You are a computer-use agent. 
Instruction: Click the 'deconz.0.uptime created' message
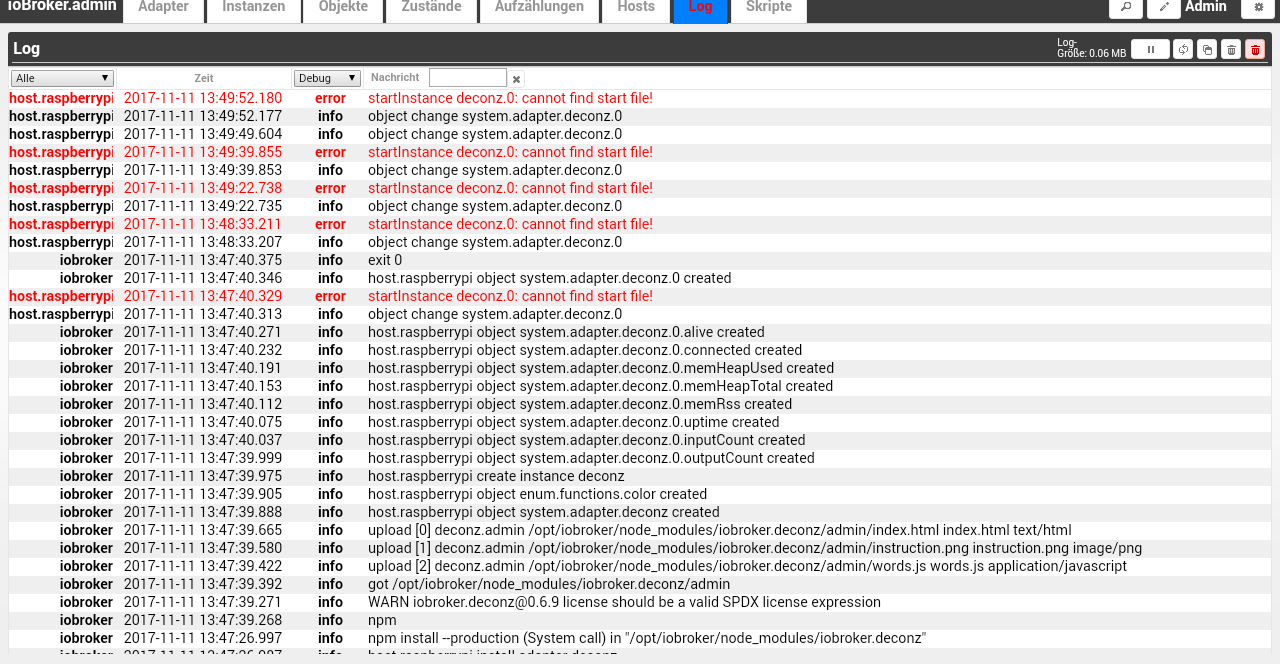pos(574,422)
